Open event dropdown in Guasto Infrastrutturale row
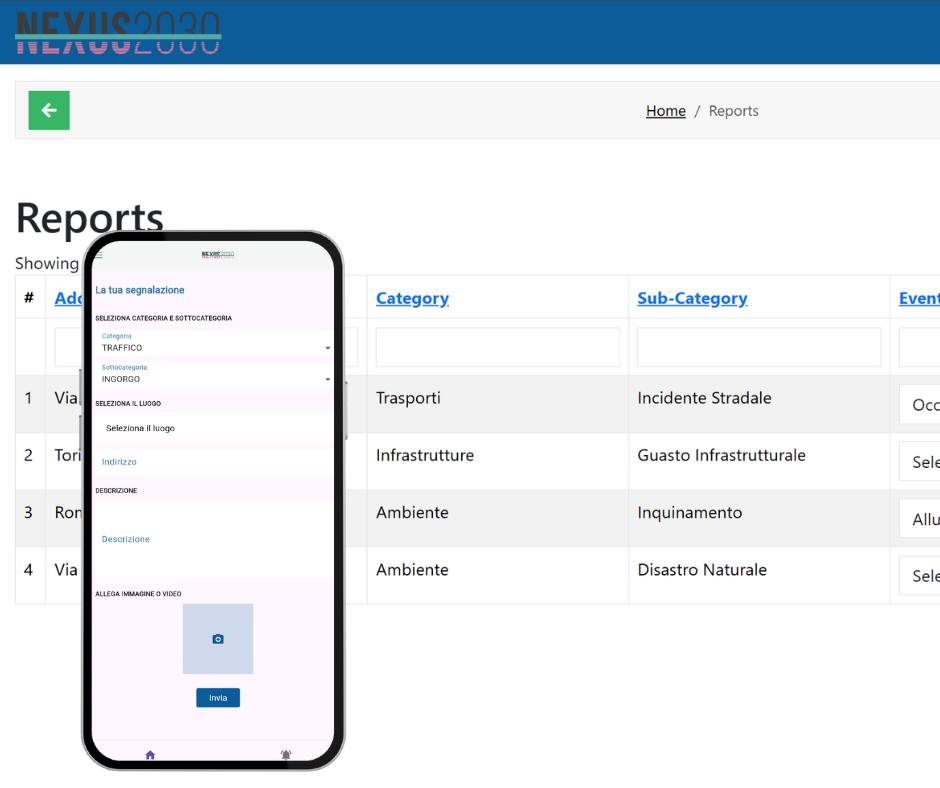Screen dimensions: 940x788 (919, 461)
